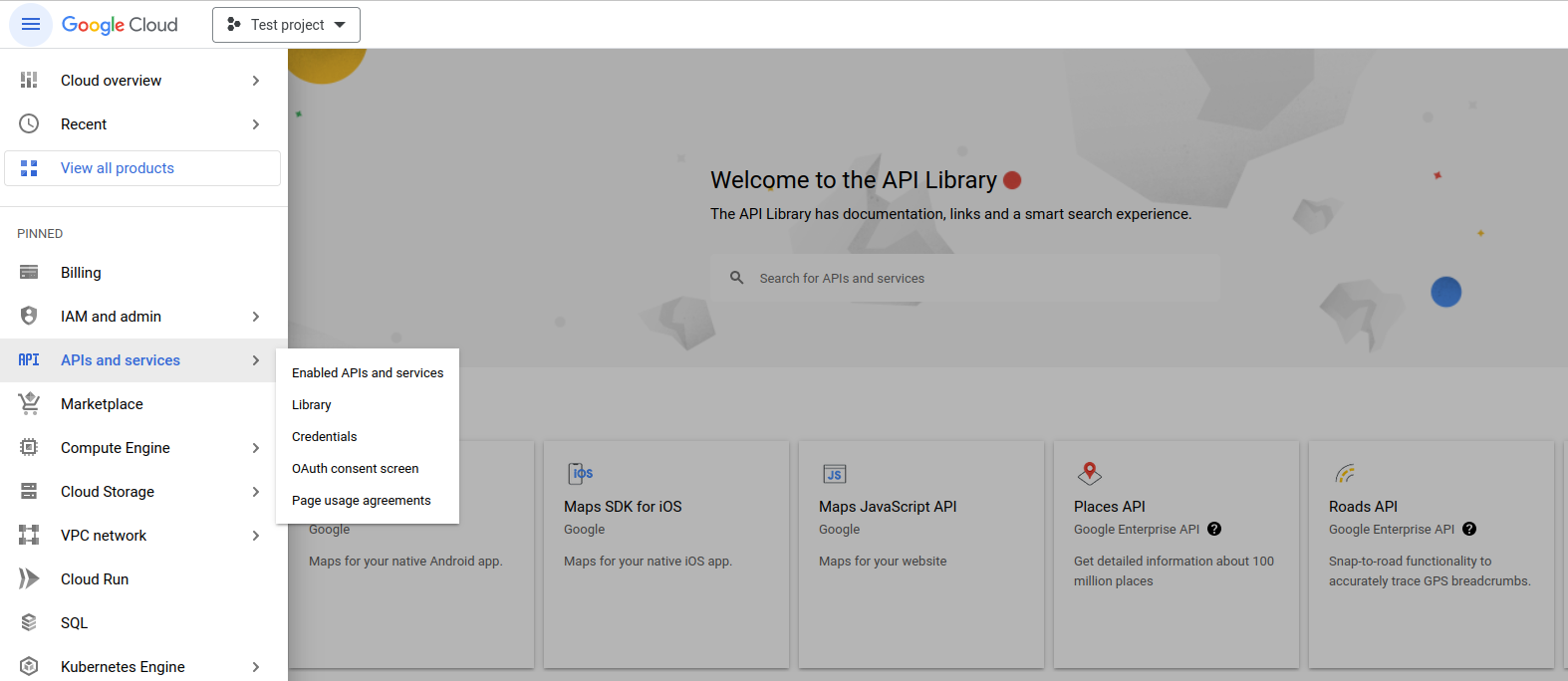Click the Cloud overview dashboard icon
1568x681 pixels.
tap(29, 80)
